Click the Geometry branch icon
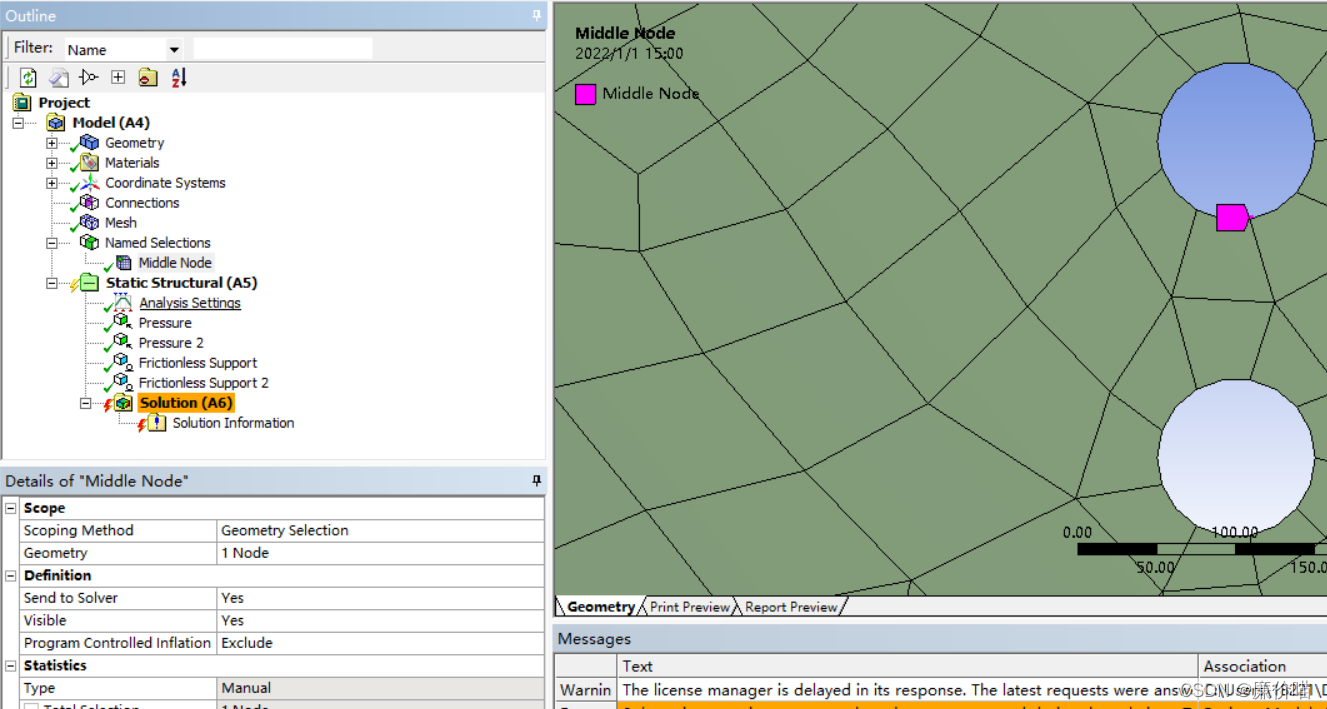The width and height of the screenshot is (1327, 709). coord(90,143)
